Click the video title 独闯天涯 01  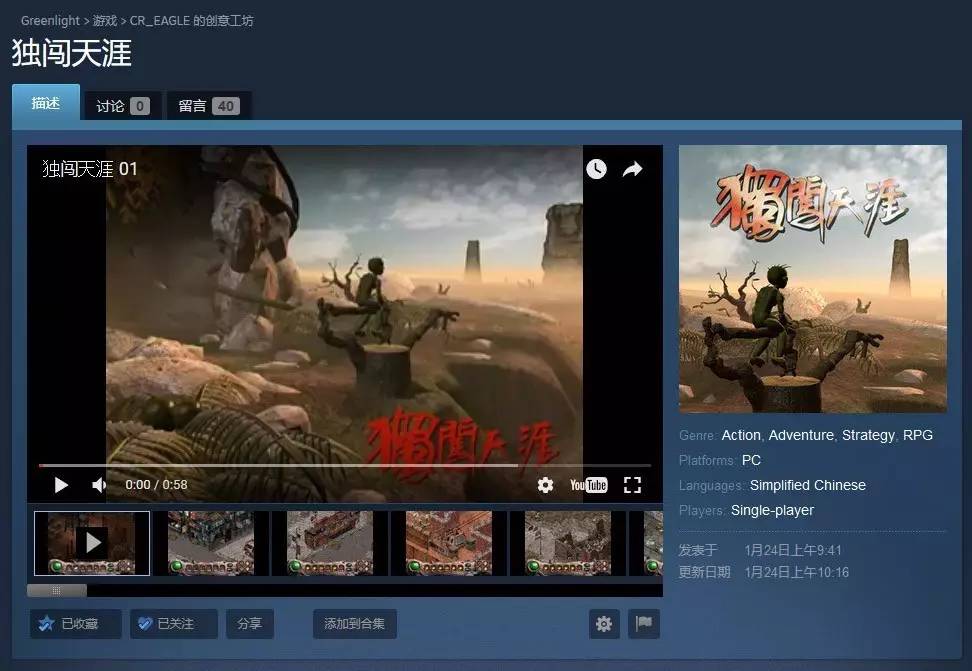[x=90, y=169]
